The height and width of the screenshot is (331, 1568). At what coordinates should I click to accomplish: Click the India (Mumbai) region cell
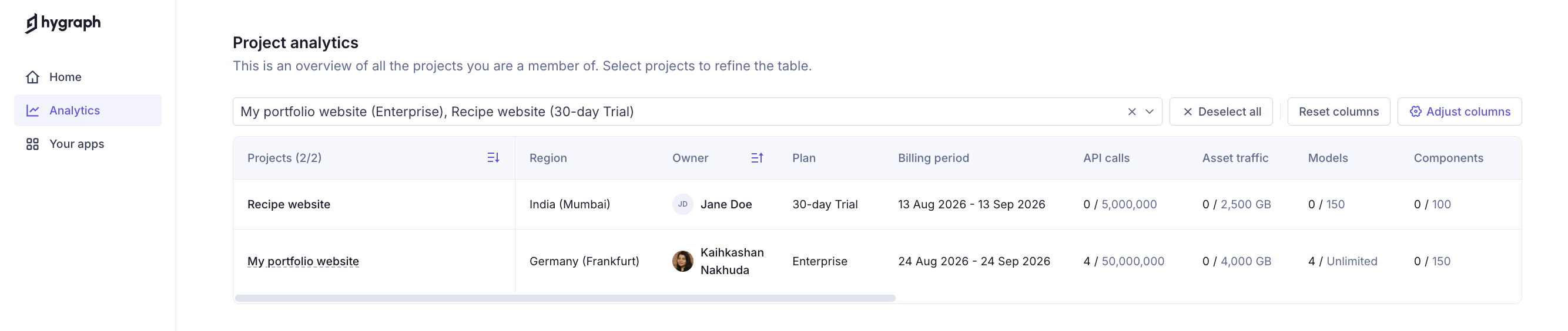click(569, 205)
